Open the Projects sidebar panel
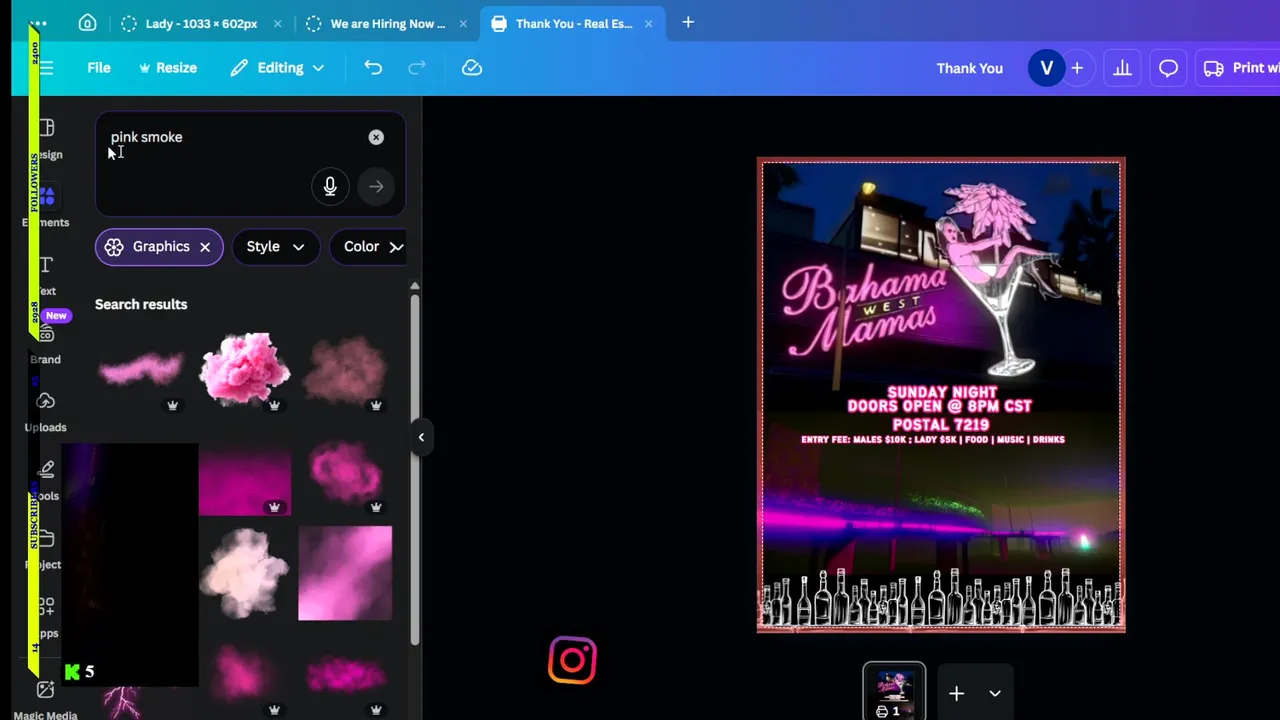 click(46, 549)
